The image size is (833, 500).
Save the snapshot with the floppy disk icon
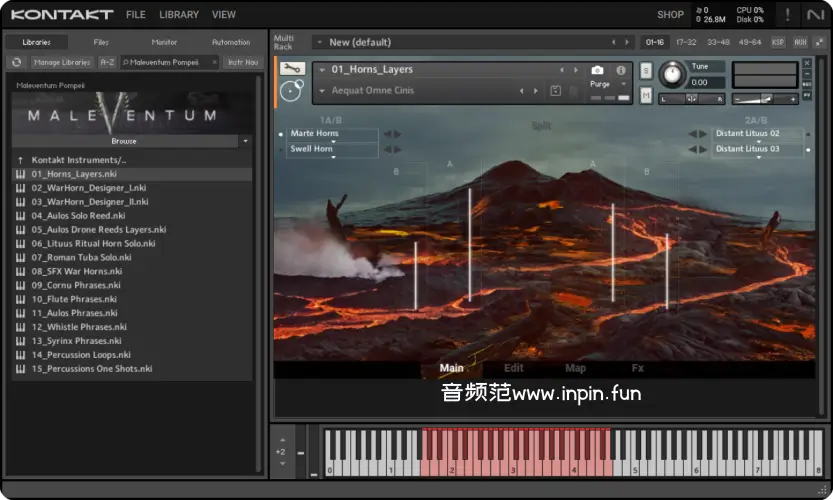coord(556,91)
